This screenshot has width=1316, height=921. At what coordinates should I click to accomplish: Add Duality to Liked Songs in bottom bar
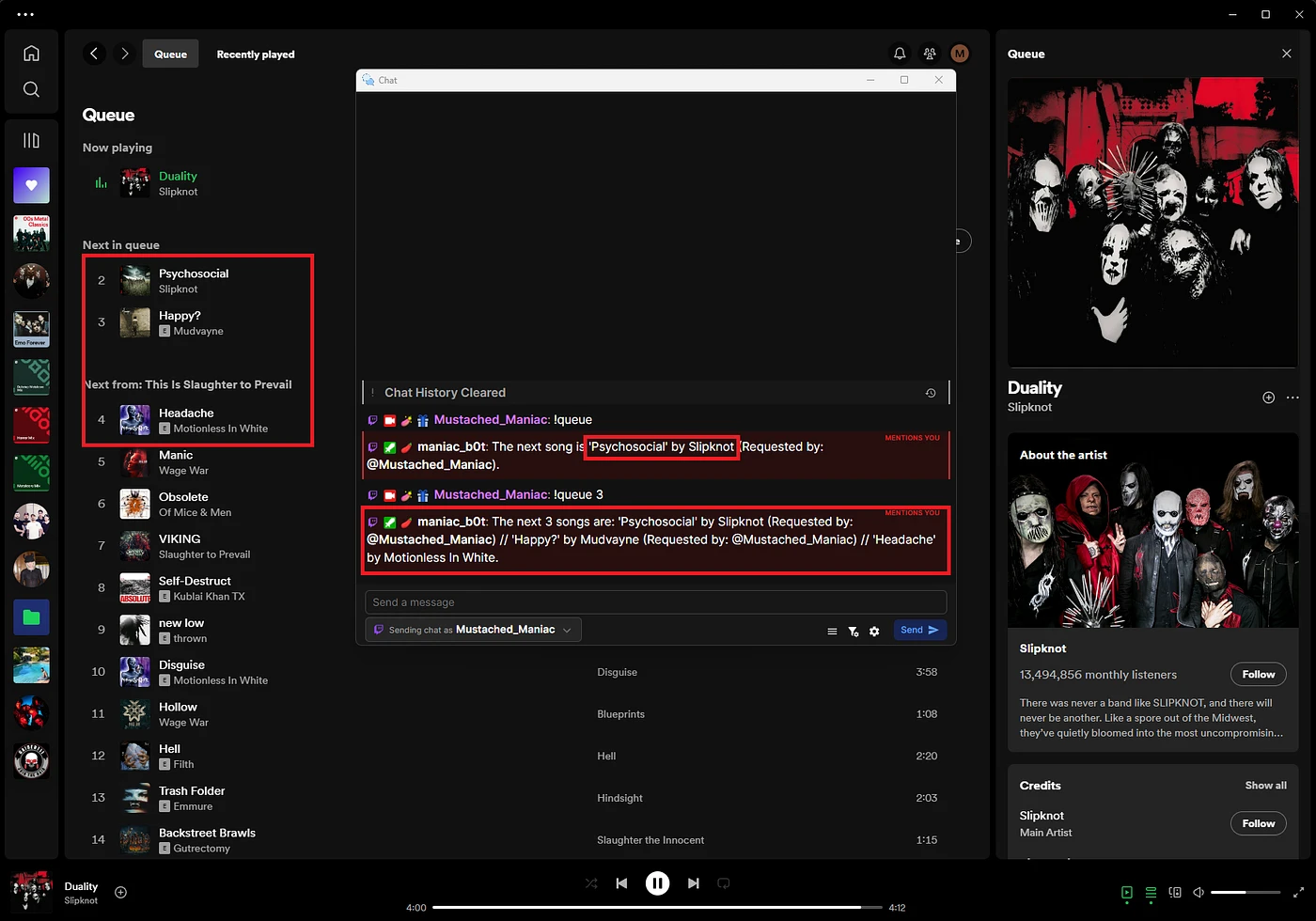point(120,892)
